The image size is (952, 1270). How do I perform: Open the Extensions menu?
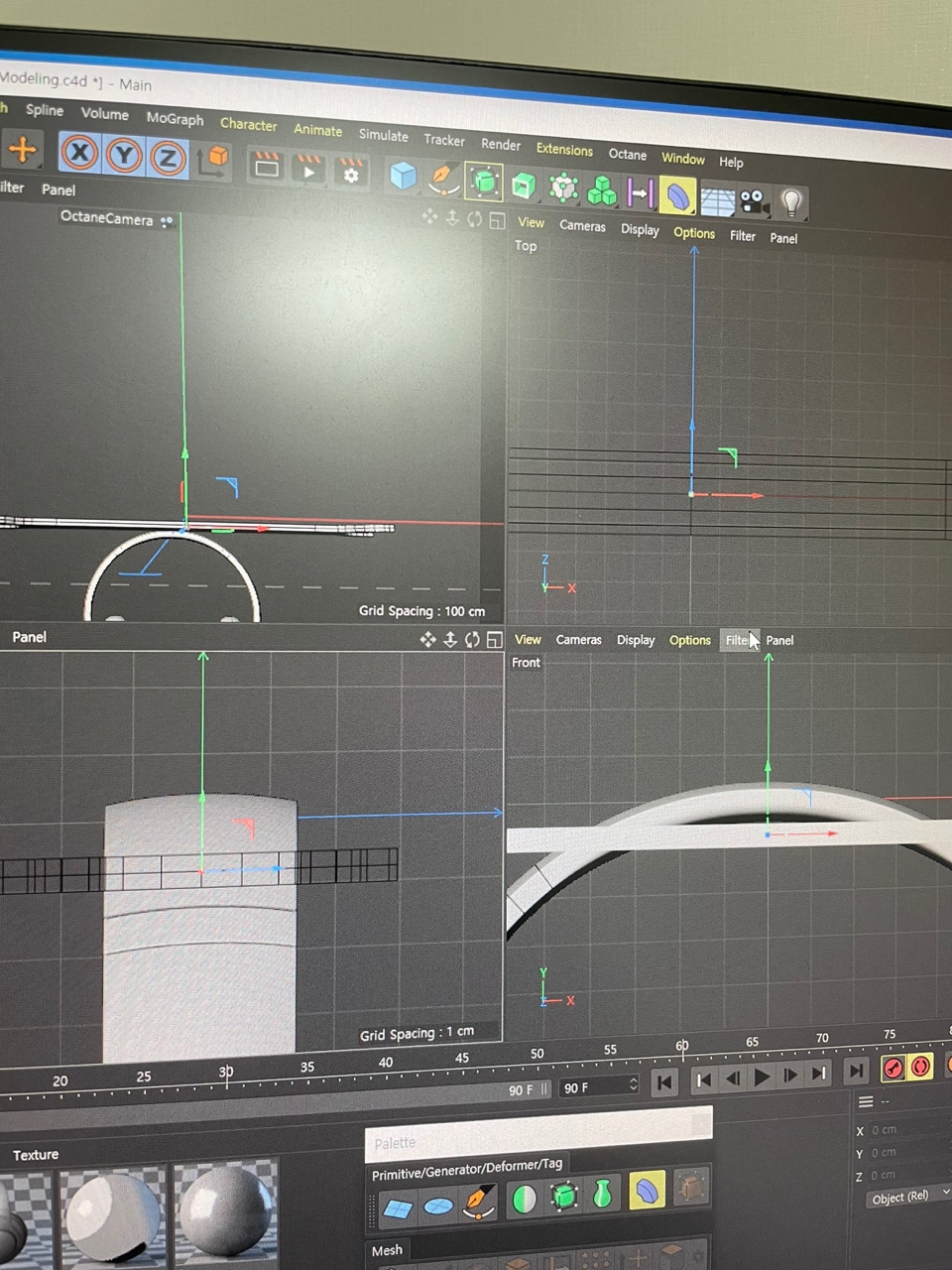(564, 149)
